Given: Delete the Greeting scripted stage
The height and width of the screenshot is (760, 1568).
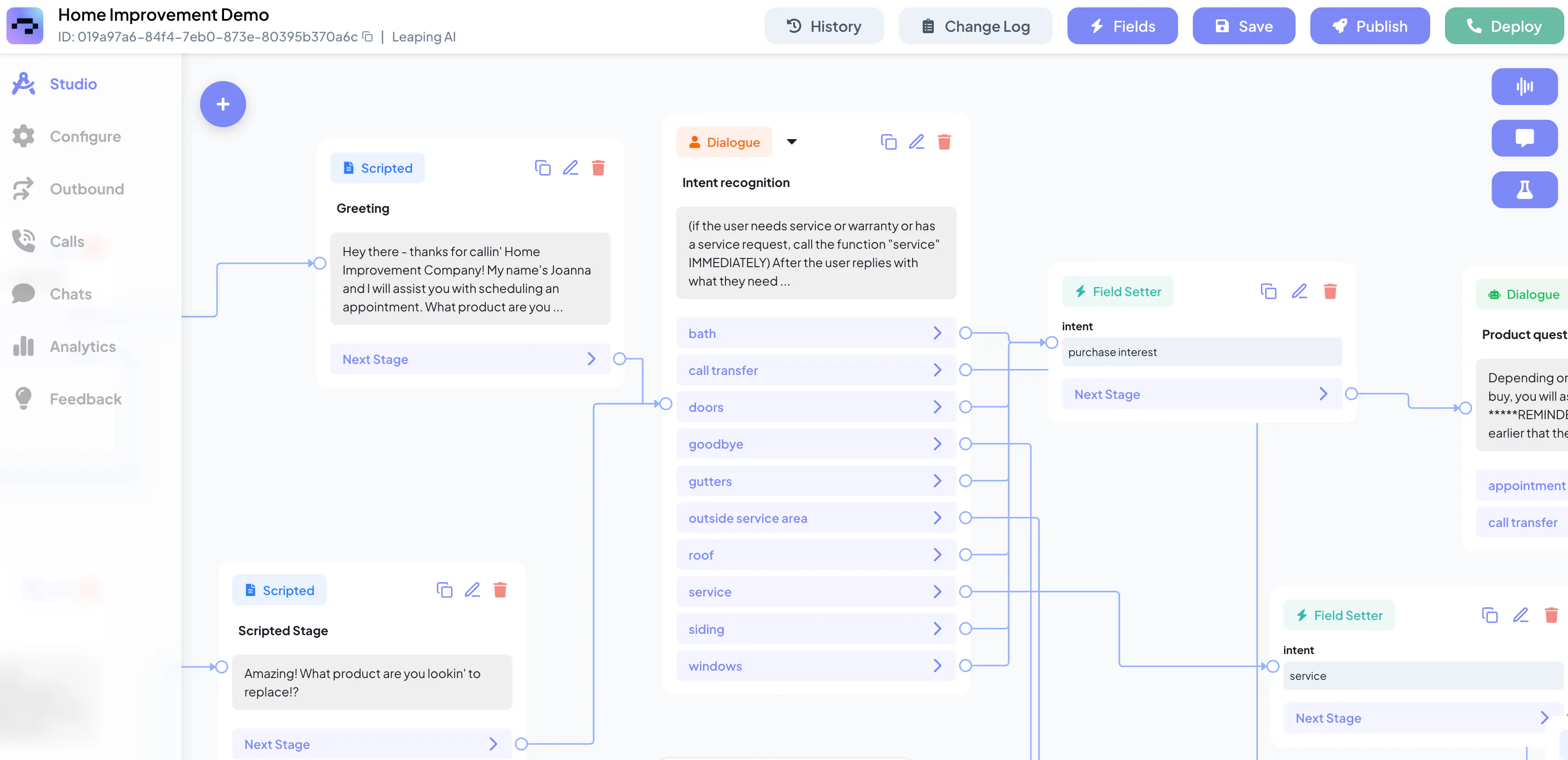Looking at the screenshot, I should (598, 168).
